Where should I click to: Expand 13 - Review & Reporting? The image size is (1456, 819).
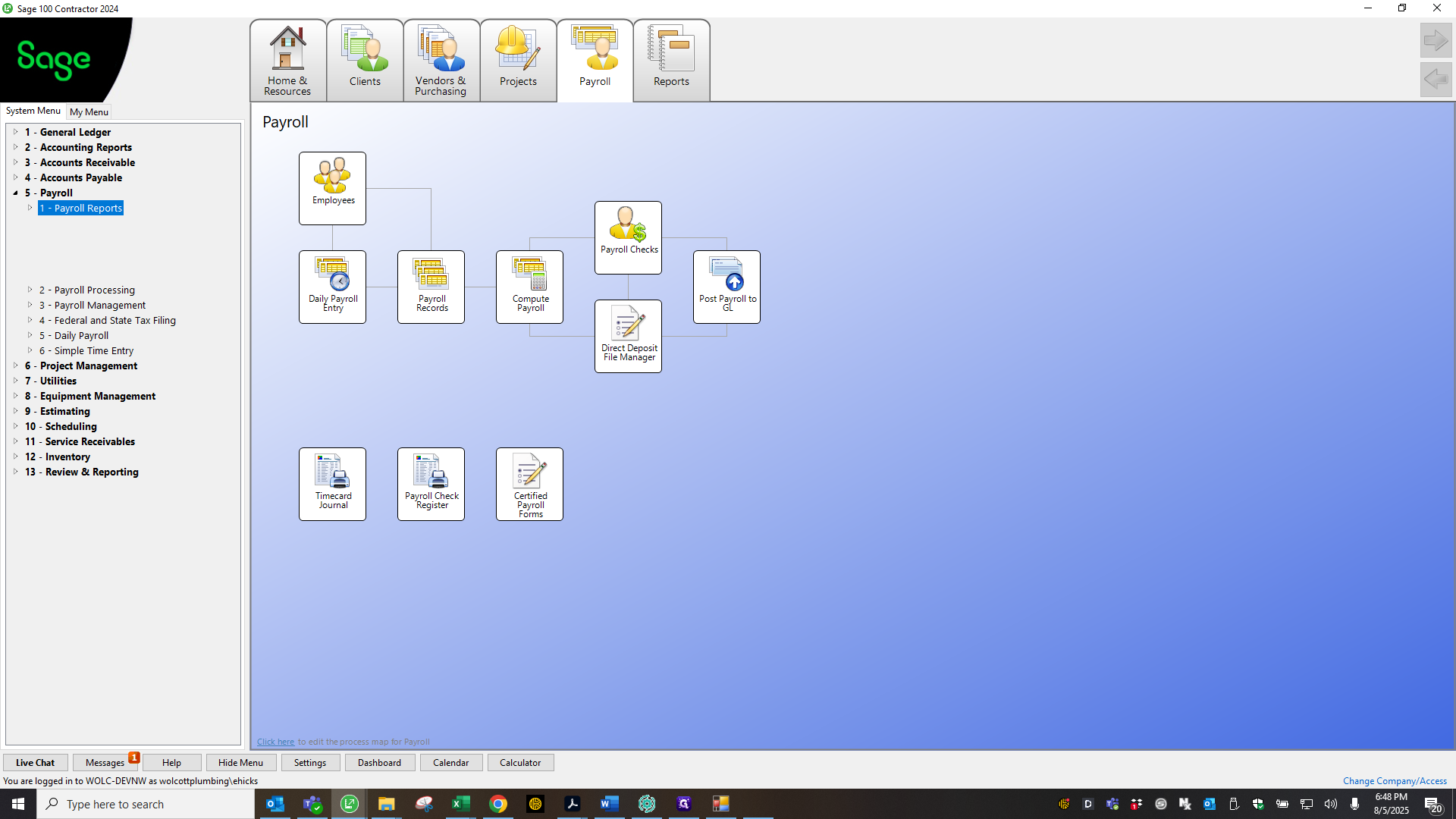pos(16,472)
